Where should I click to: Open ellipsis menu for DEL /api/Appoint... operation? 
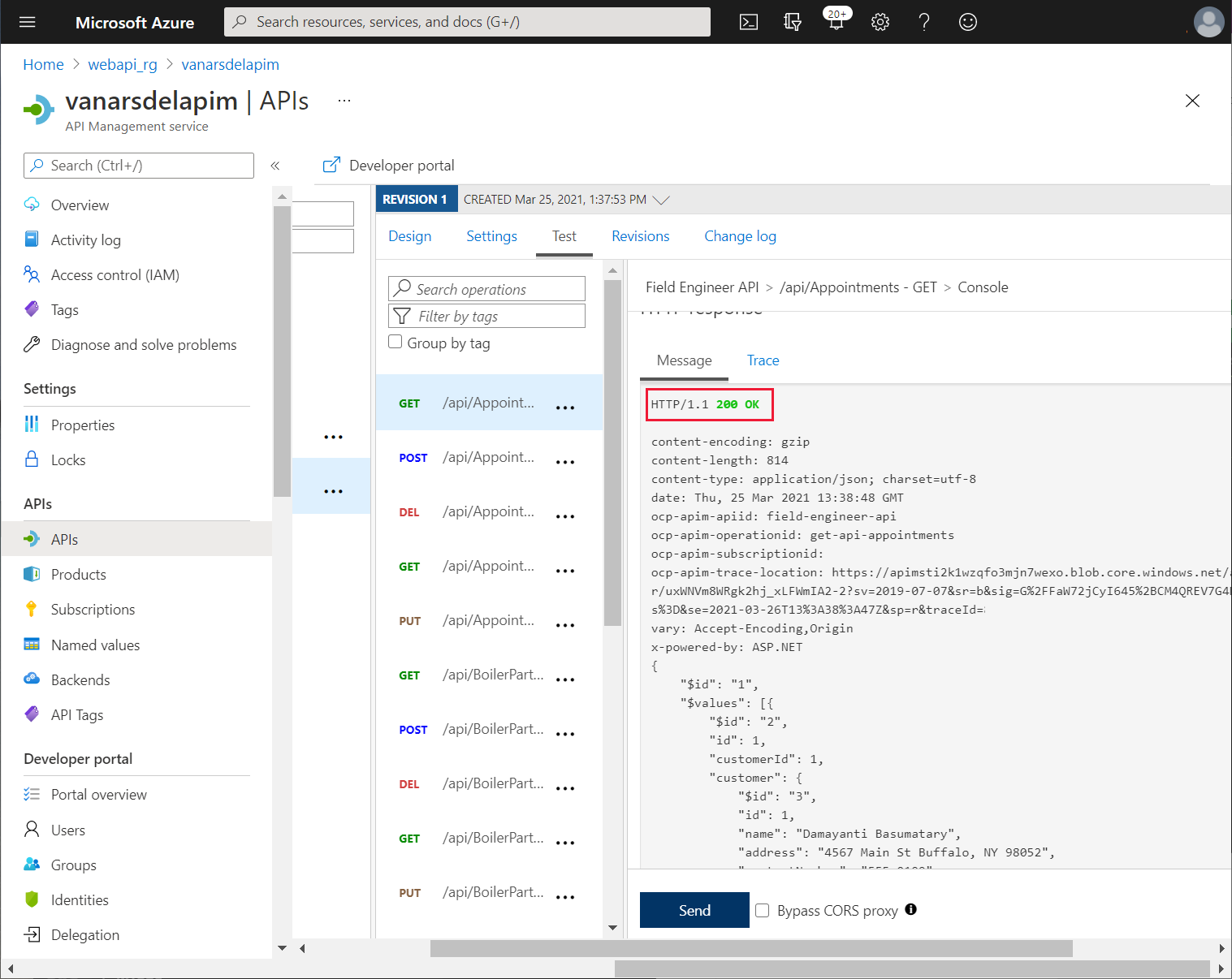(565, 516)
